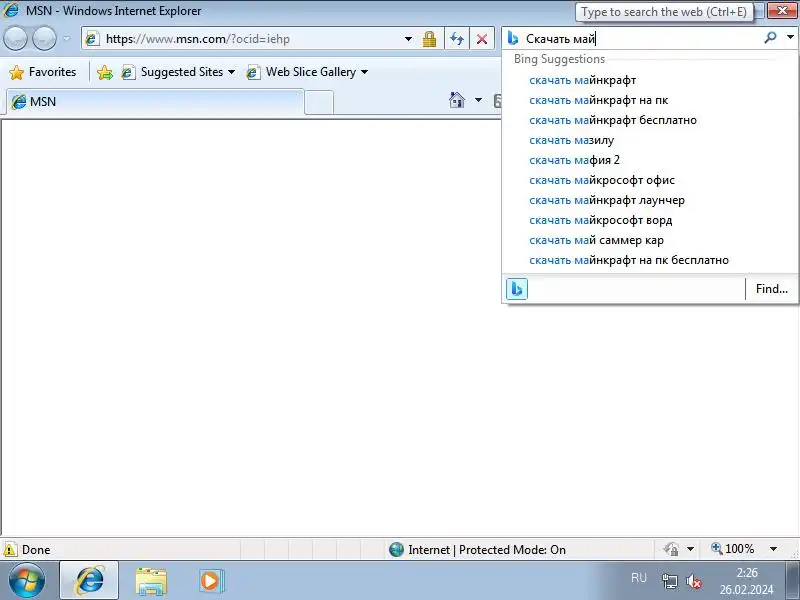Click the security lock icon

pos(429,39)
